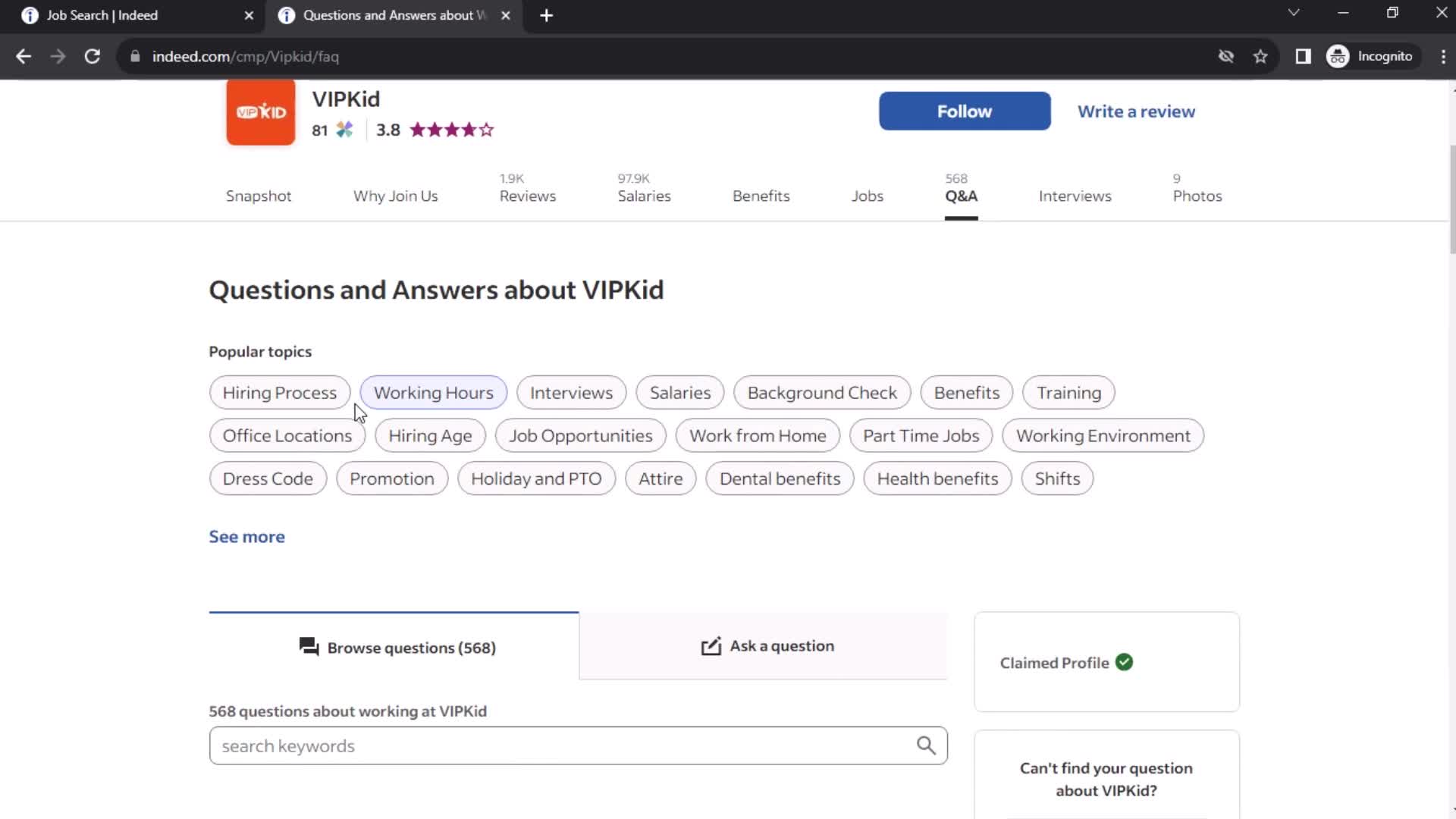Select the Dental benefits topic chip

(x=780, y=479)
